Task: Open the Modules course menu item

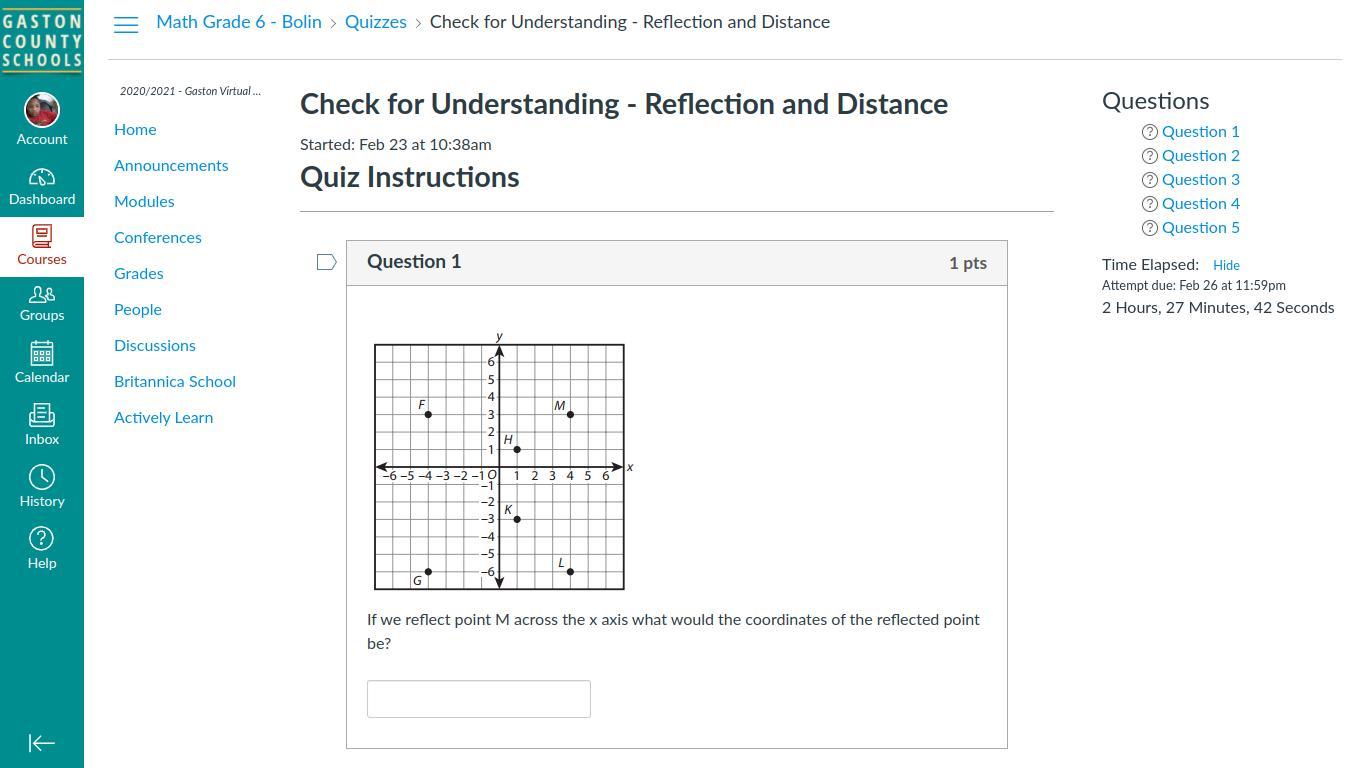Action: click(144, 201)
